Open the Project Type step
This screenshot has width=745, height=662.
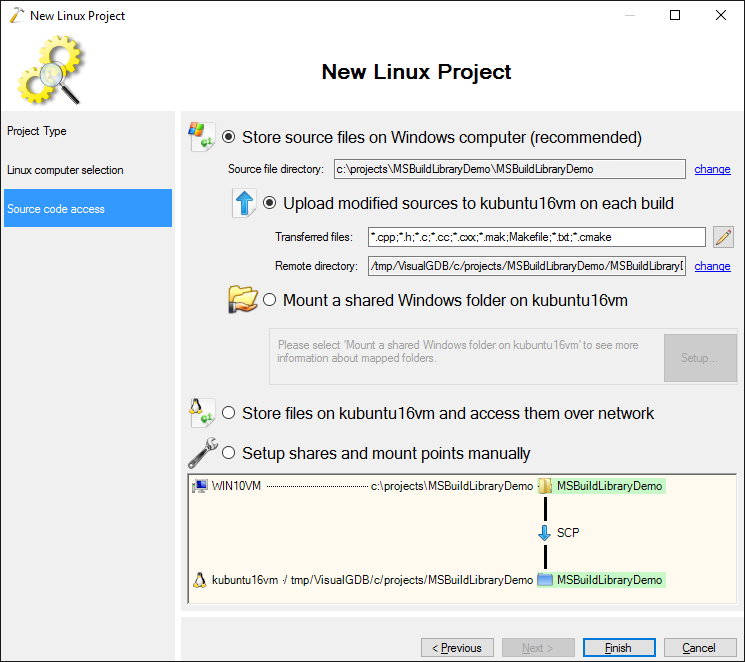(88, 131)
